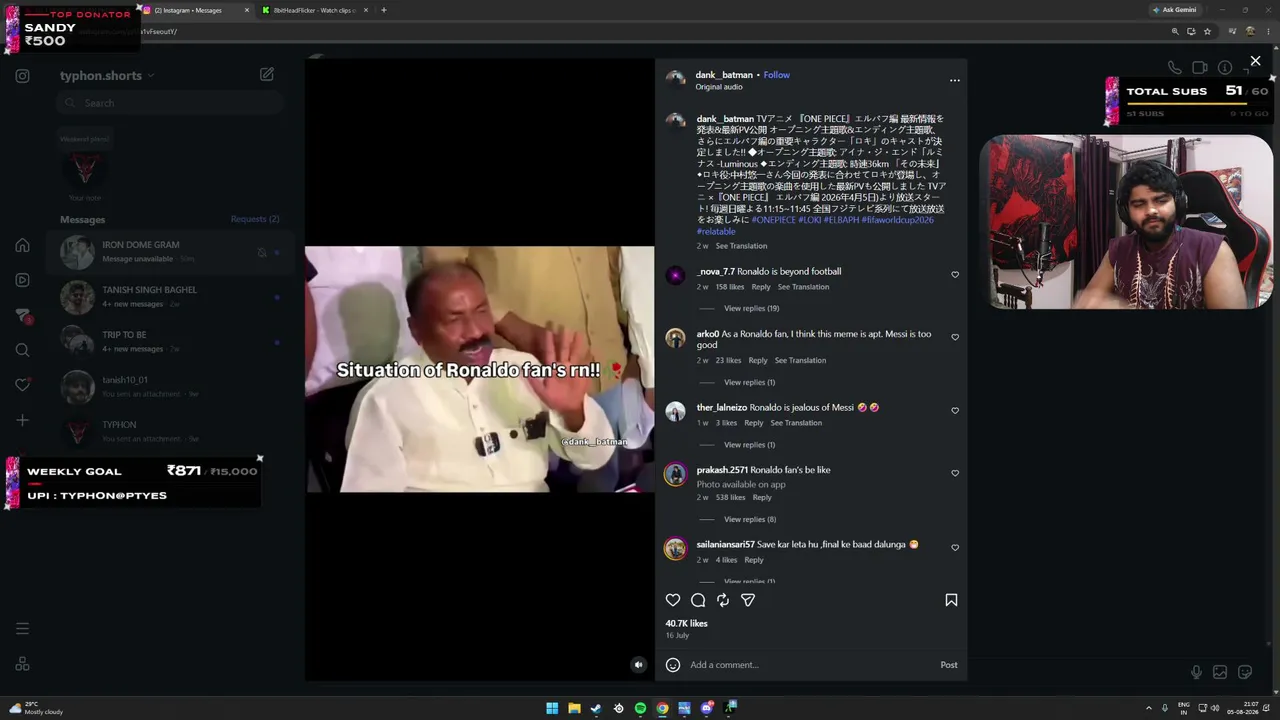Image resolution: width=1280 pixels, height=720 pixels.
Task: Open Notifications heart in the sidebar
Action: [22, 385]
